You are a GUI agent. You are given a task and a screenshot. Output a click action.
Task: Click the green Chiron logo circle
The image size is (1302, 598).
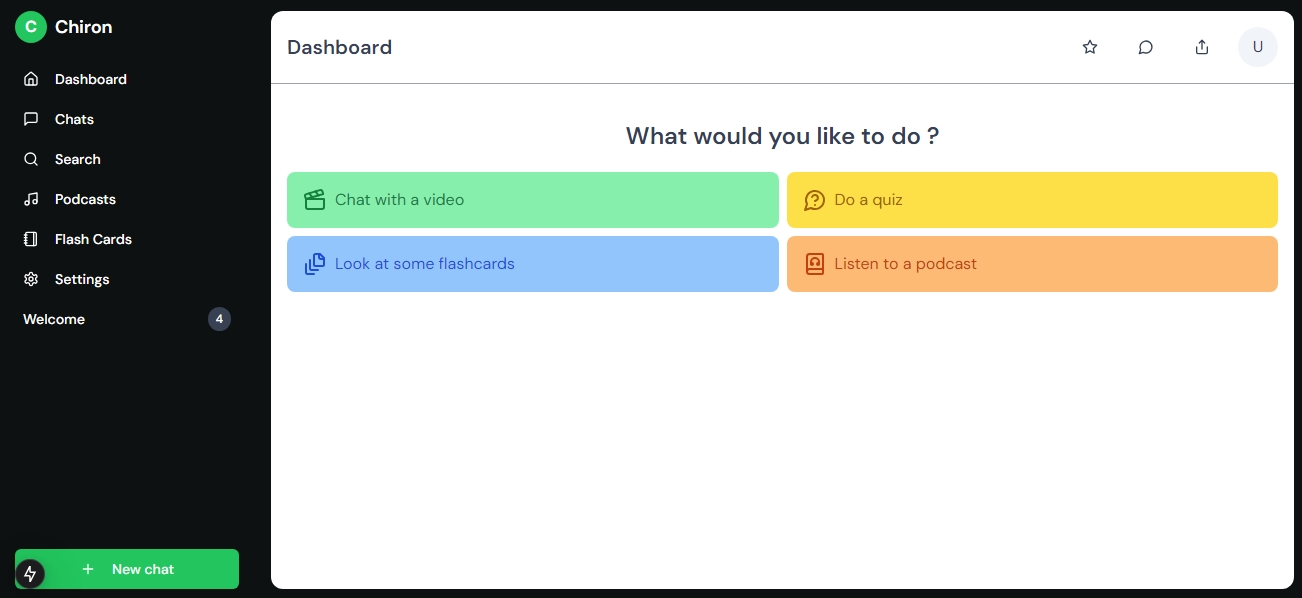pos(31,27)
